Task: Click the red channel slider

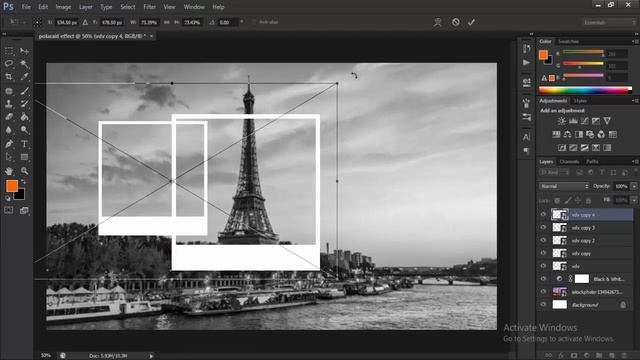Action: (583, 52)
